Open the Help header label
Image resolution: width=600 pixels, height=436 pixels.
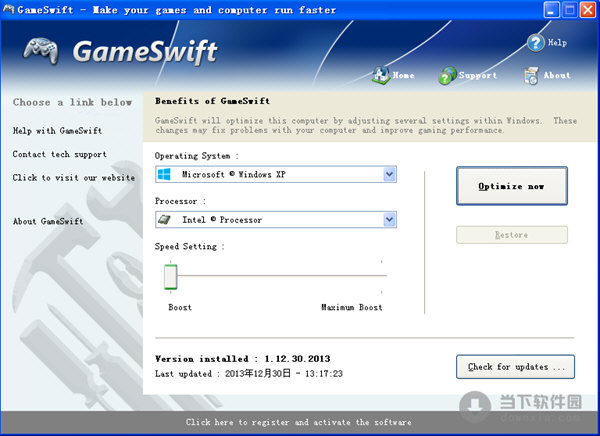(557, 42)
